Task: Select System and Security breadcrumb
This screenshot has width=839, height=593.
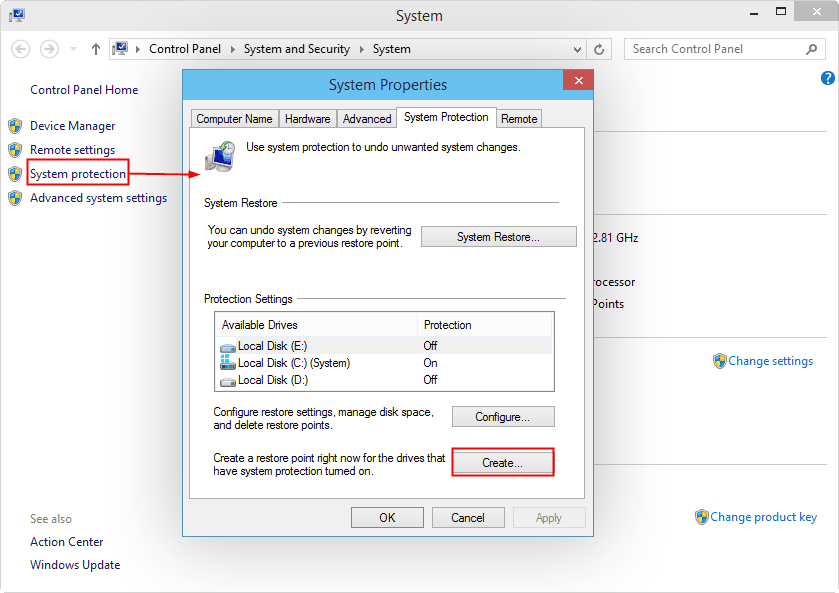Action: (297, 49)
